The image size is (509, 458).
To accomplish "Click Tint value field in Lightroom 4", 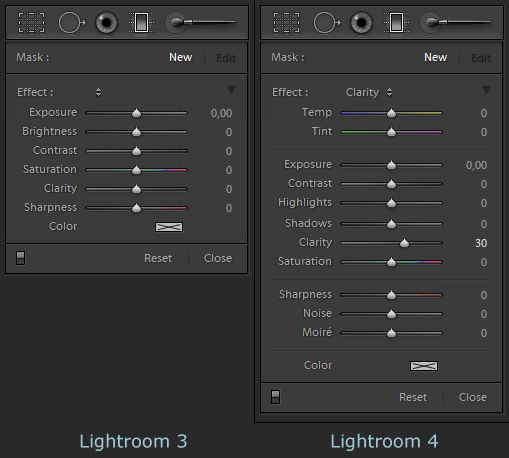I will pyautogui.click(x=484, y=132).
